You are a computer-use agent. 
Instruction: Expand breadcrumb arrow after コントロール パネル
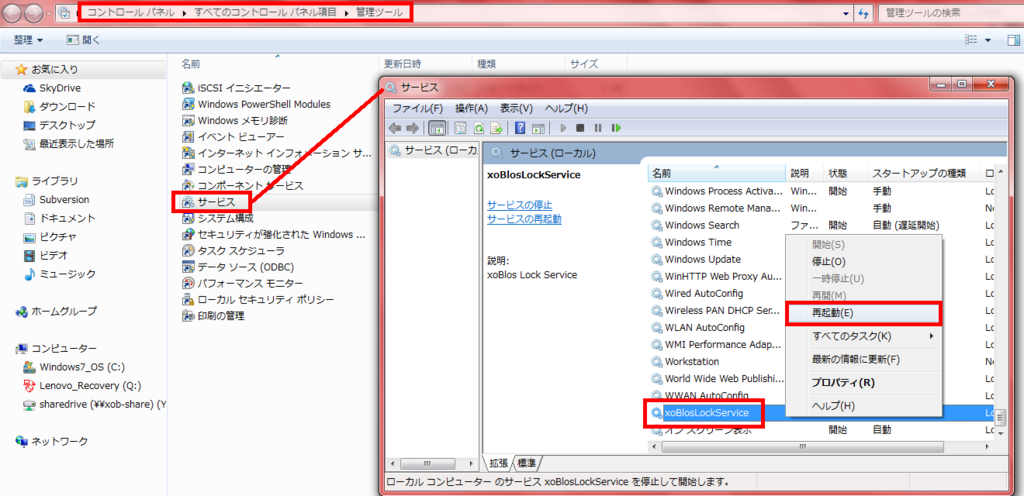pyautogui.click(x=184, y=13)
